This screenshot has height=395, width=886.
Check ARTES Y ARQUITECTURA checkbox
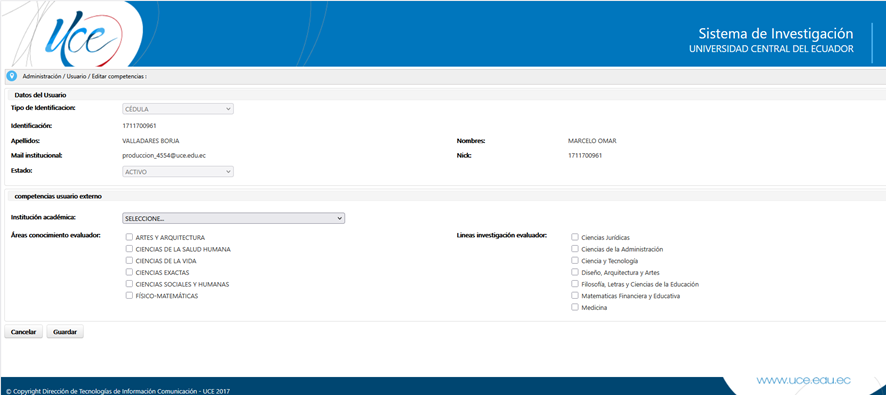(x=129, y=237)
